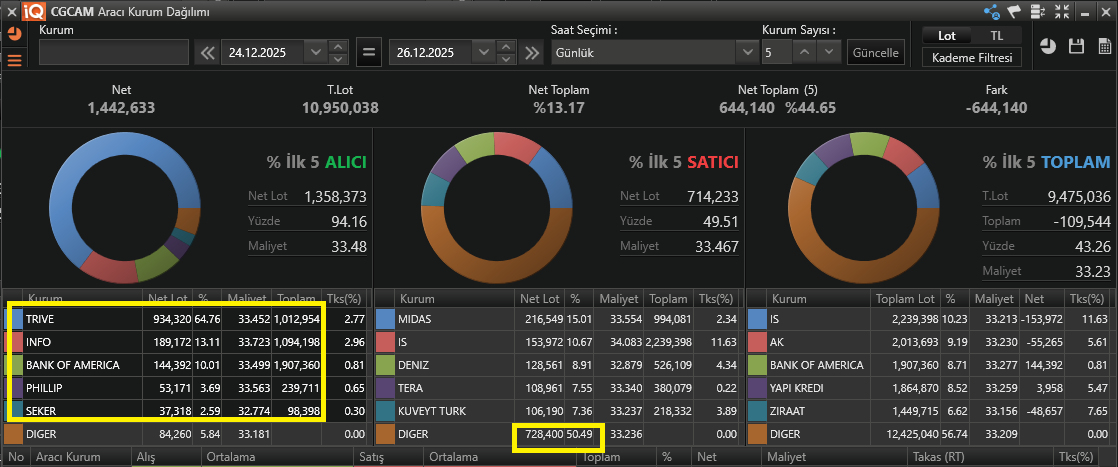Increase Kurum Sayısı with up arrow
The width and height of the screenshot is (1118, 467).
804,53
